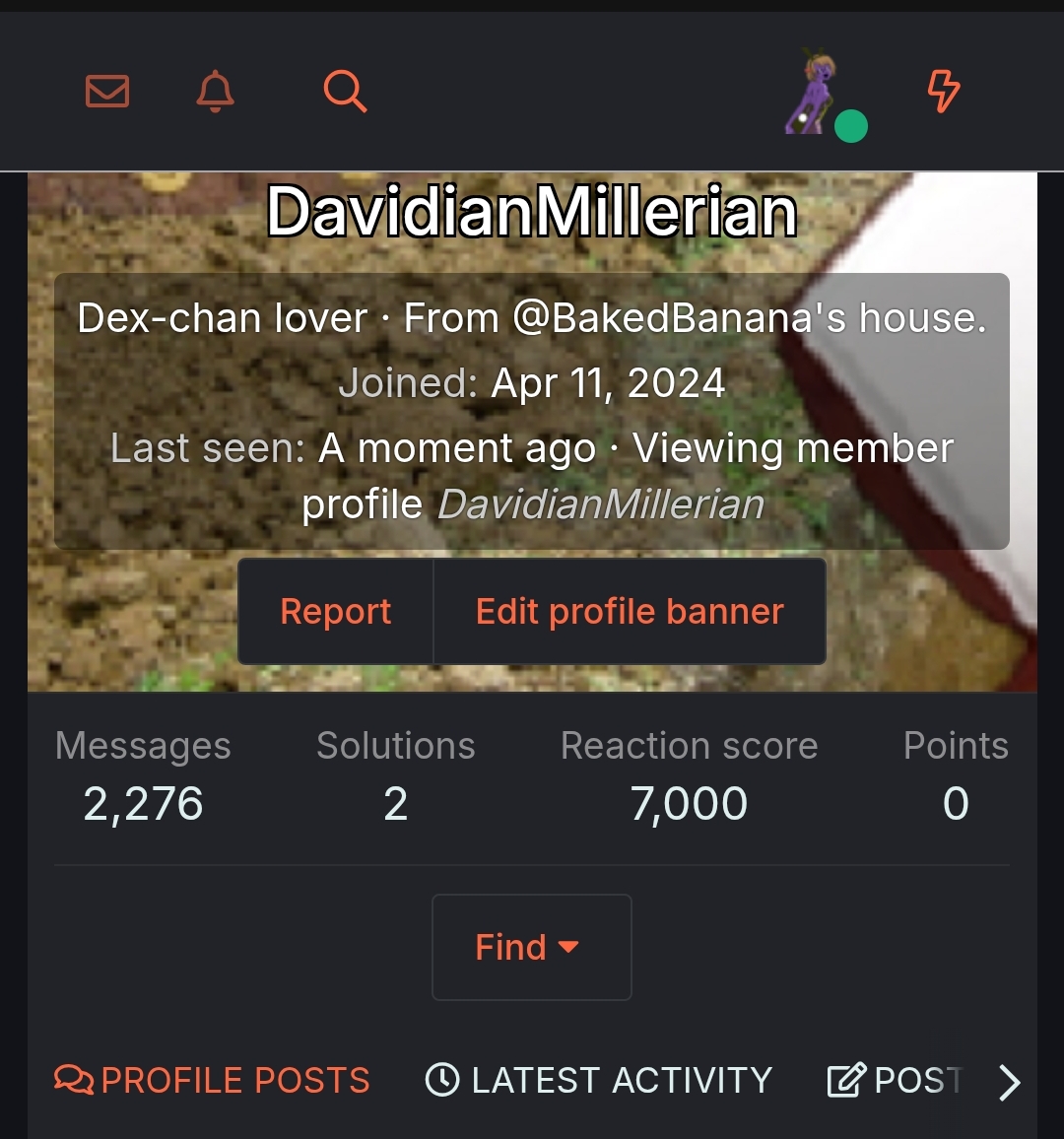
Task: Click the clock icon beside Latest Activity
Action: point(441,1080)
